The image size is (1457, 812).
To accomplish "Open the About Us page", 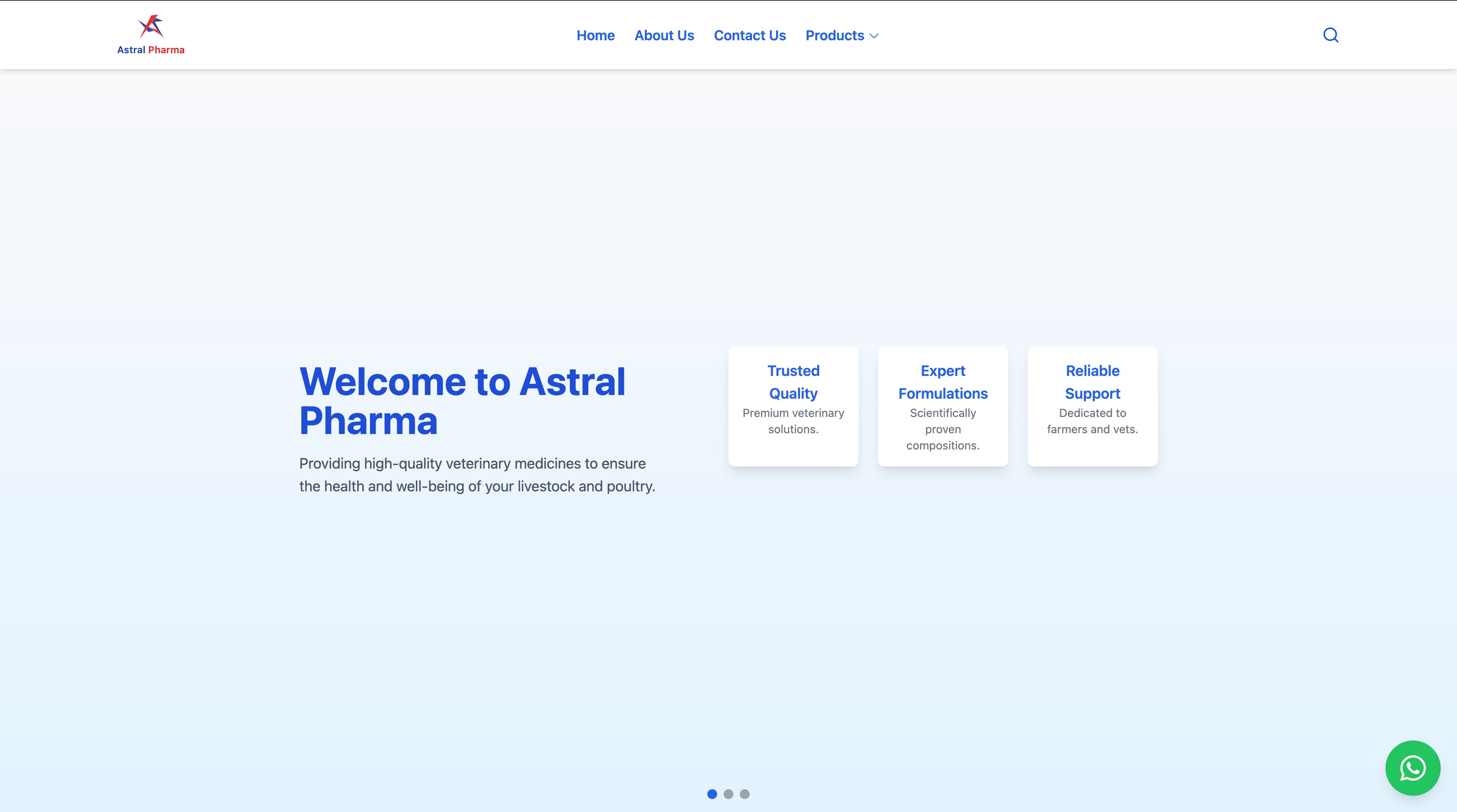I will click(x=664, y=35).
